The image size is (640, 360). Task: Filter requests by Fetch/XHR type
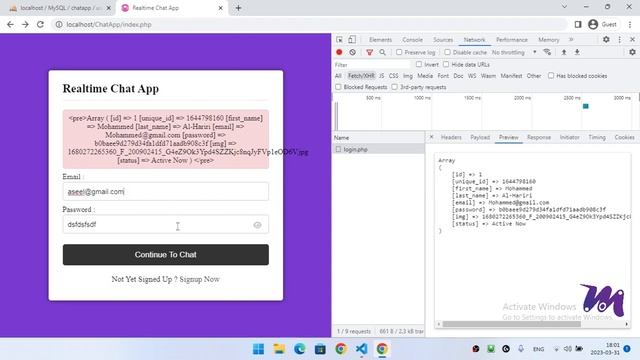pyautogui.click(x=361, y=76)
